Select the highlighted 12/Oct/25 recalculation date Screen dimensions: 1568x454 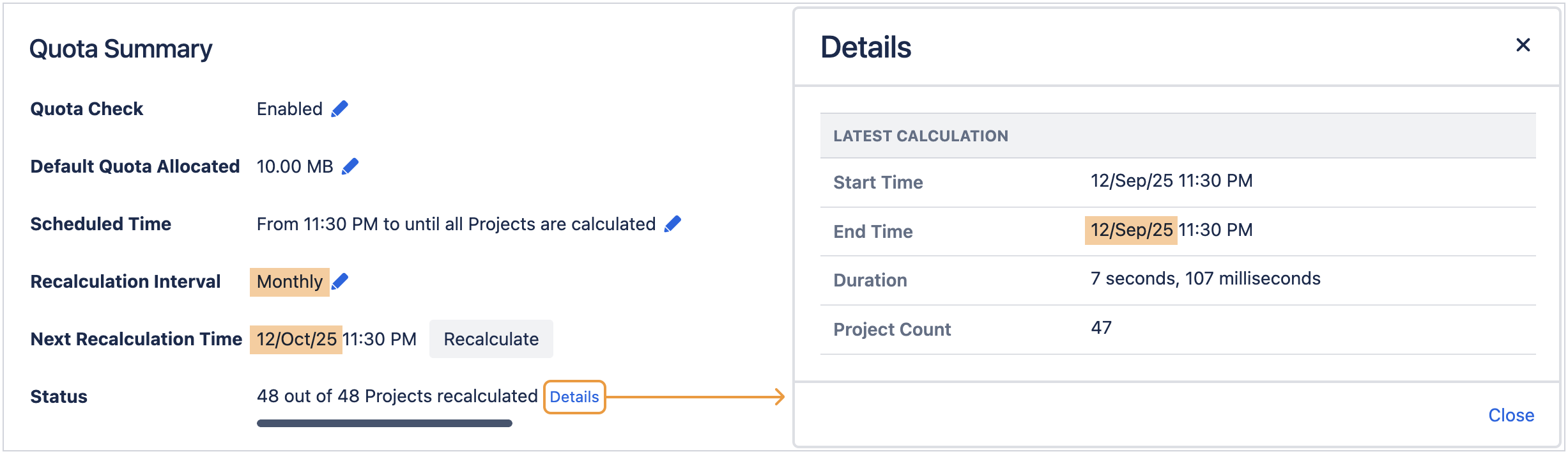click(297, 339)
